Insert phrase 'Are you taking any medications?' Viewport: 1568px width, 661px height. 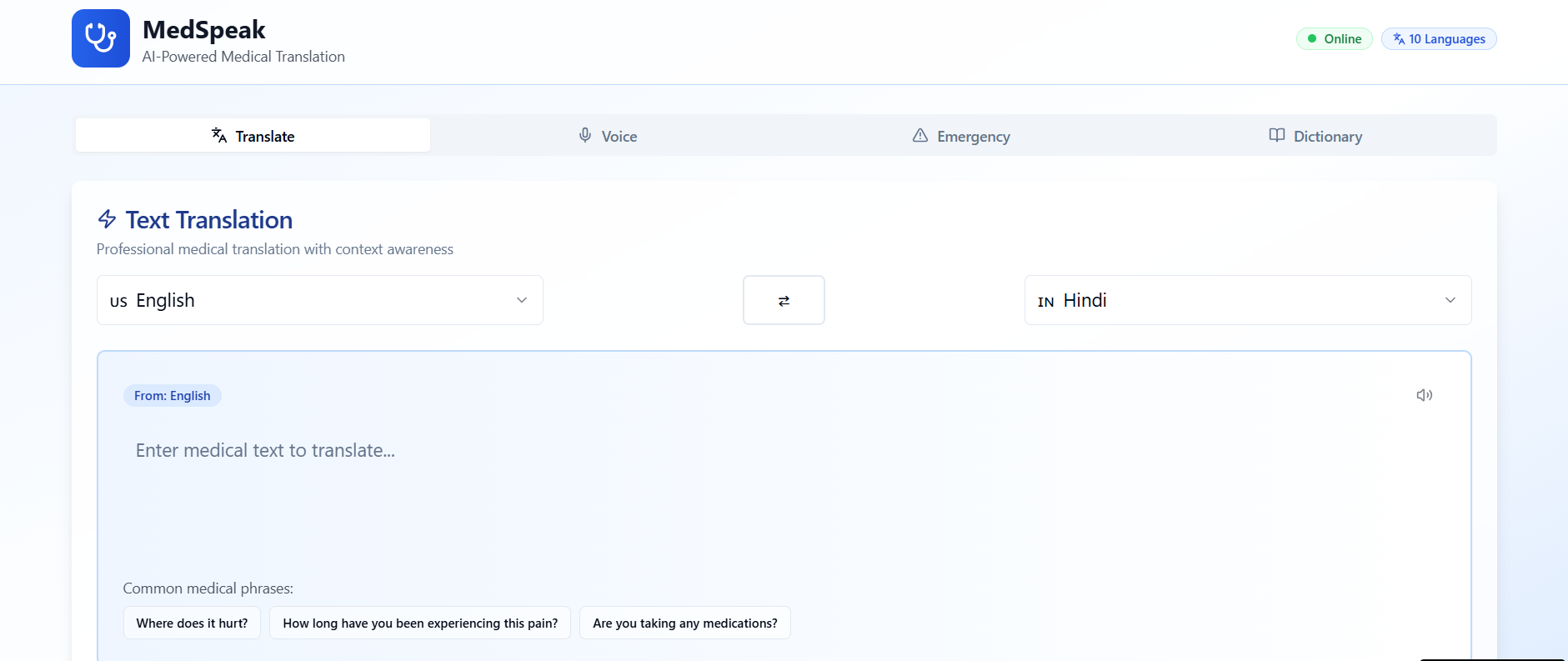[685, 623]
